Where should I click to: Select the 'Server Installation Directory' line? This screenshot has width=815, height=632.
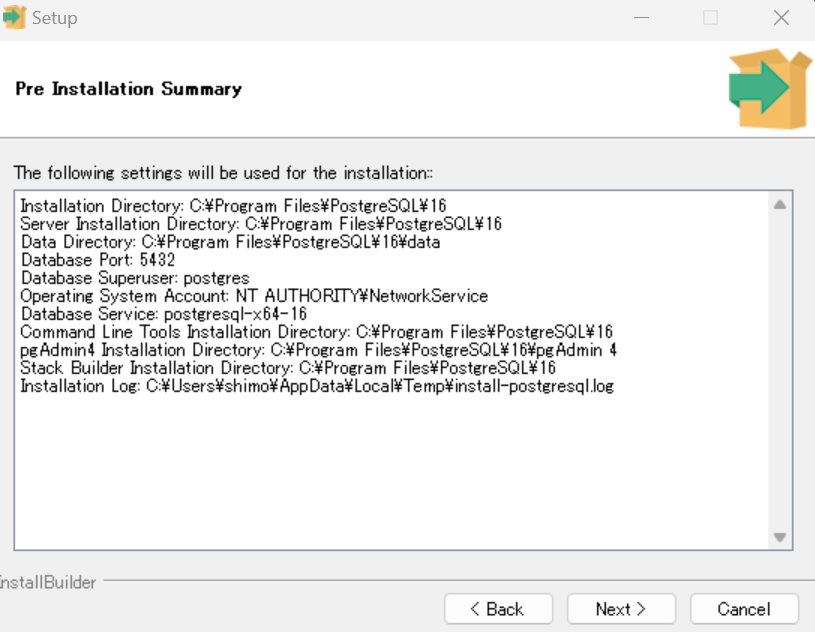(261, 224)
